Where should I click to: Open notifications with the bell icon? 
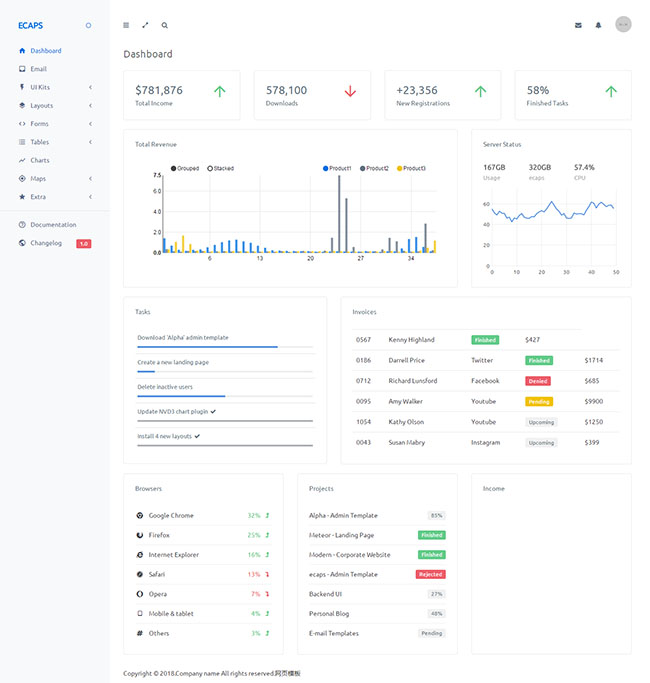(x=599, y=25)
